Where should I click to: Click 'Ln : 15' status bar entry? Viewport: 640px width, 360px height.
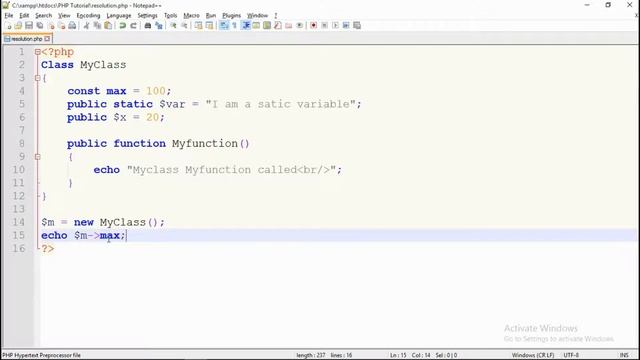pos(398,355)
